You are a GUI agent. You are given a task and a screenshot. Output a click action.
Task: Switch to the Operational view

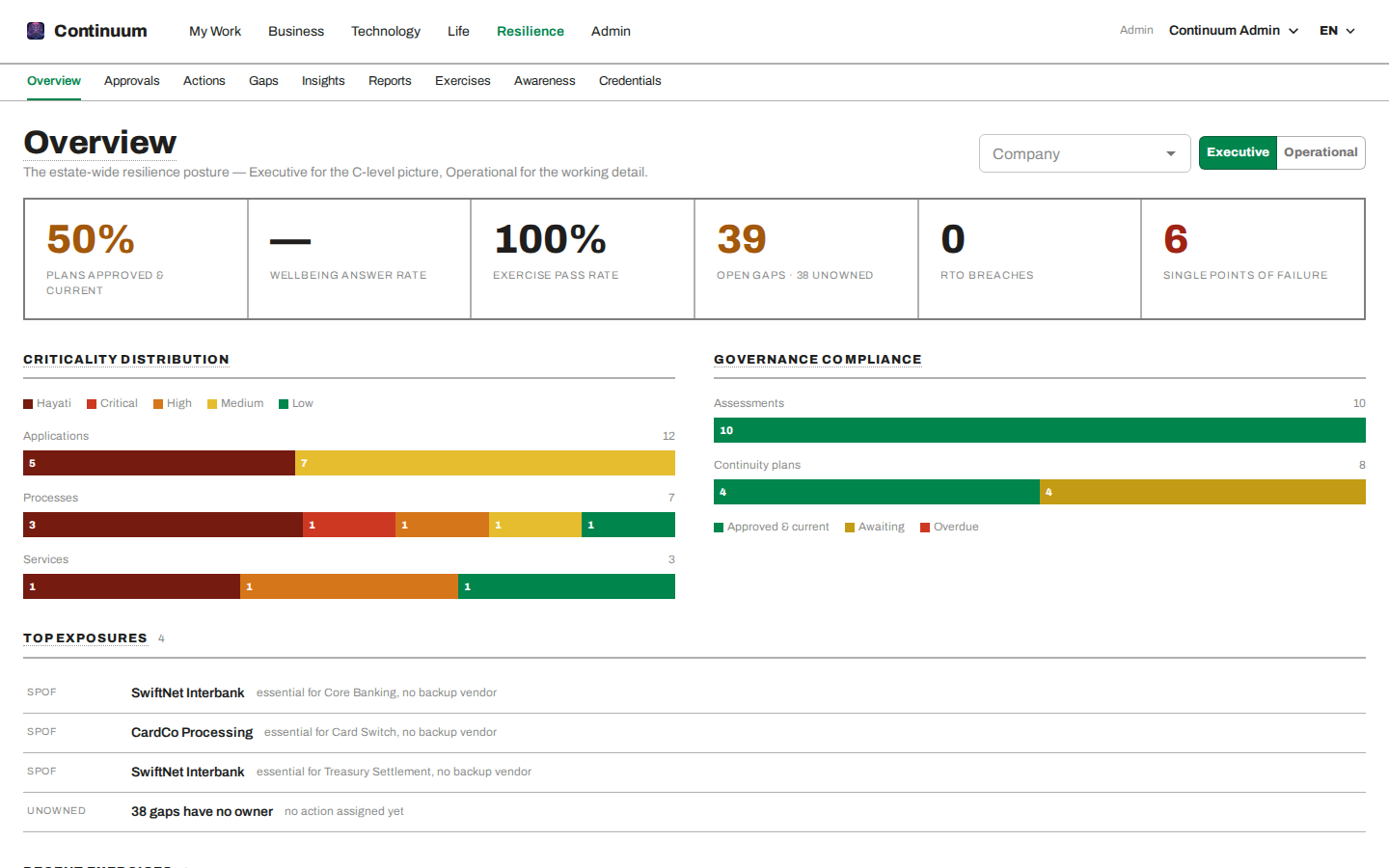tap(1321, 152)
